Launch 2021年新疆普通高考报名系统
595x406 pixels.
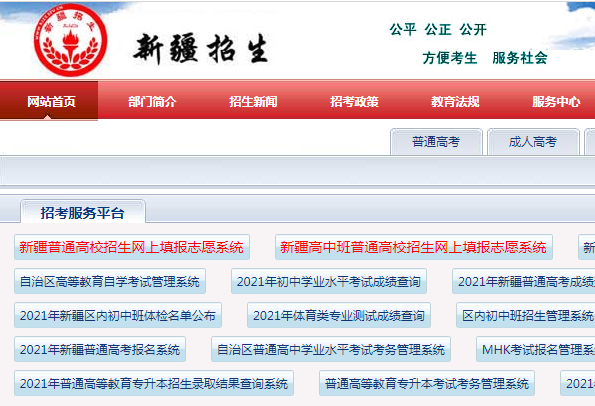click(x=100, y=349)
